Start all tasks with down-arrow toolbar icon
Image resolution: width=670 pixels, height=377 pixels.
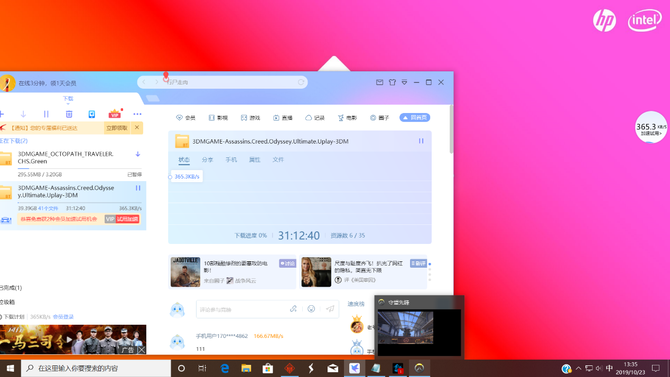pos(24,114)
